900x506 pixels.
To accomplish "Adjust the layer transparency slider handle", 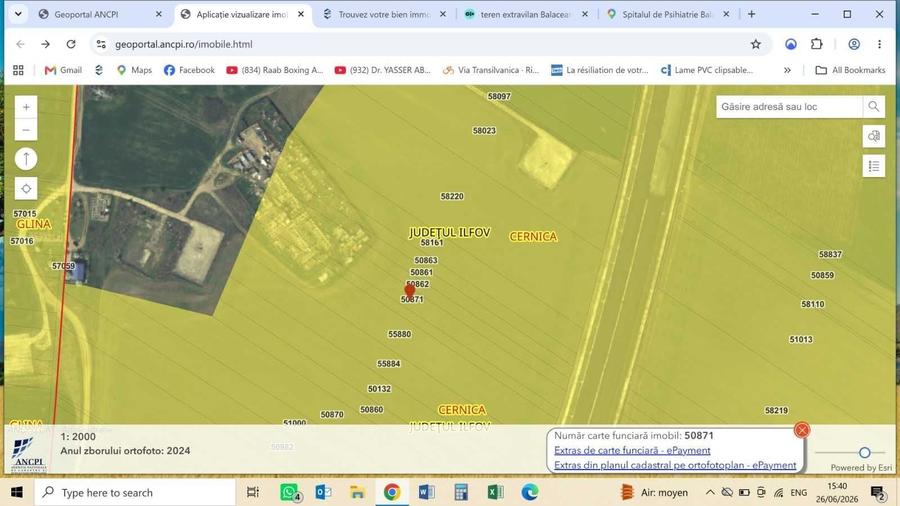I will 864,453.
